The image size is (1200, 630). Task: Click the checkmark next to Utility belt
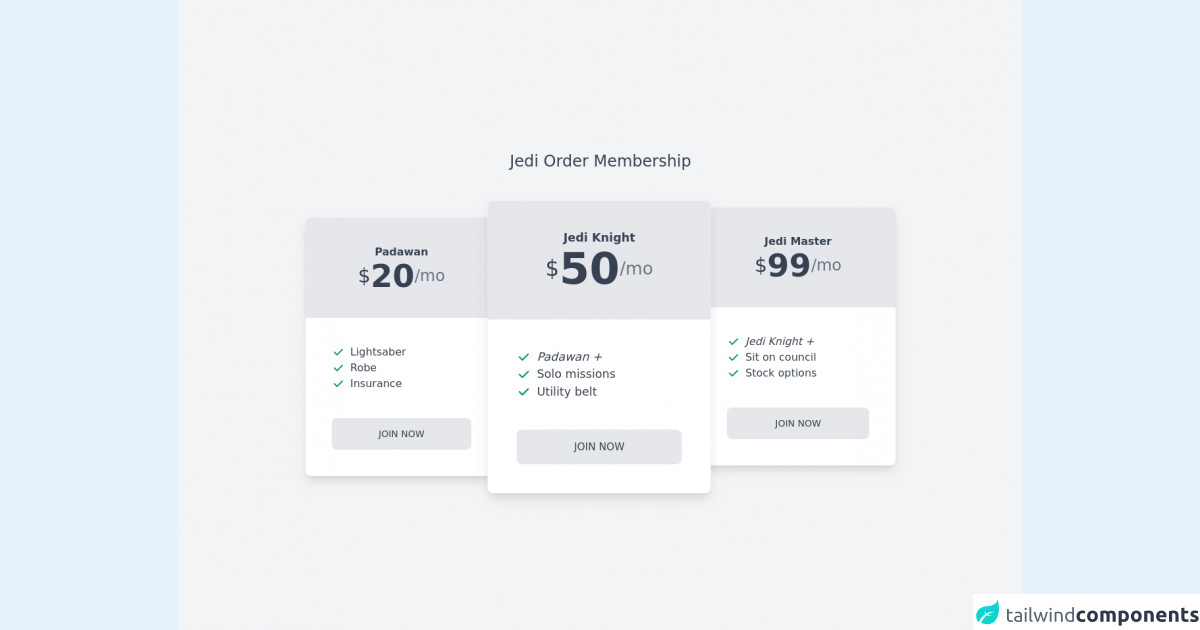click(524, 392)
